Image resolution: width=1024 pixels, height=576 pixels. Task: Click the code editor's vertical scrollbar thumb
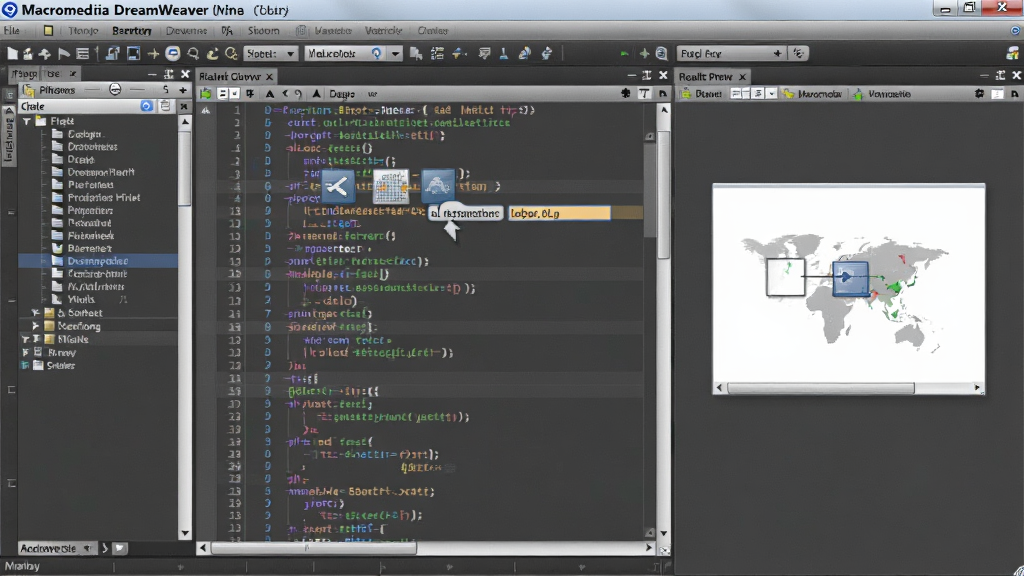664,195
